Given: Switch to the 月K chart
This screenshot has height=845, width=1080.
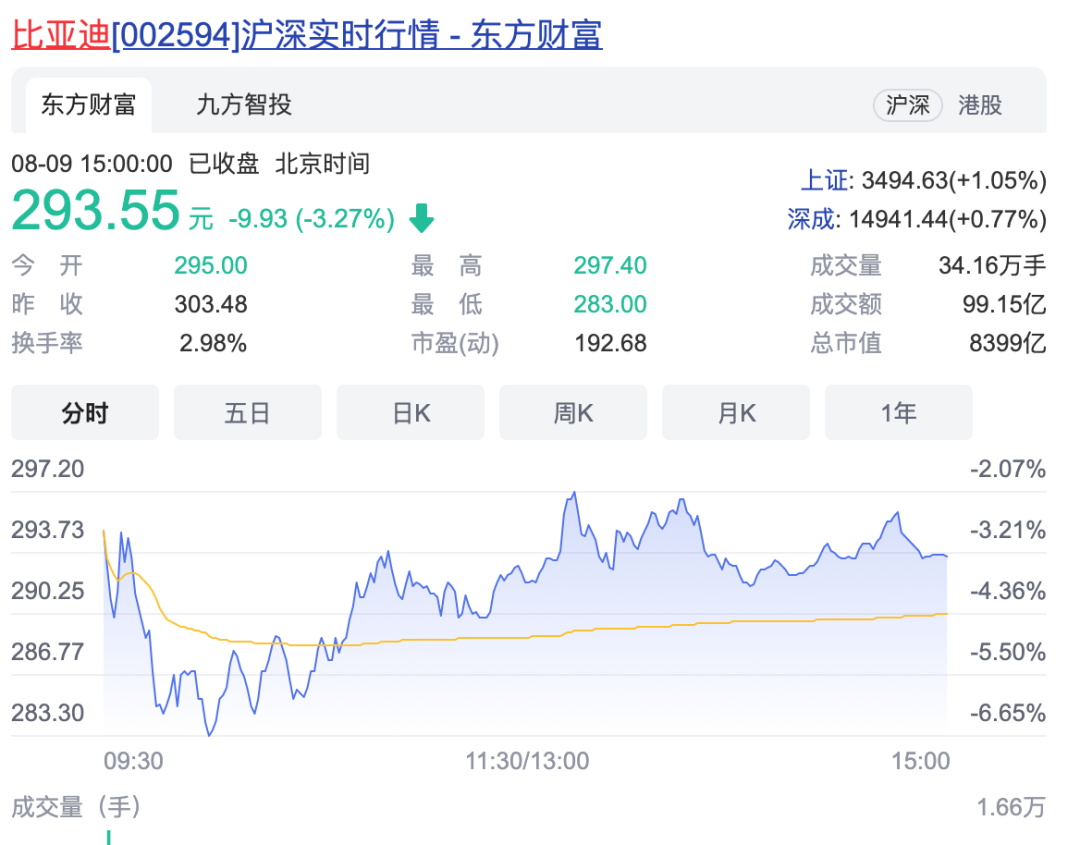Looking at the screenshot, I should point(736,413).
